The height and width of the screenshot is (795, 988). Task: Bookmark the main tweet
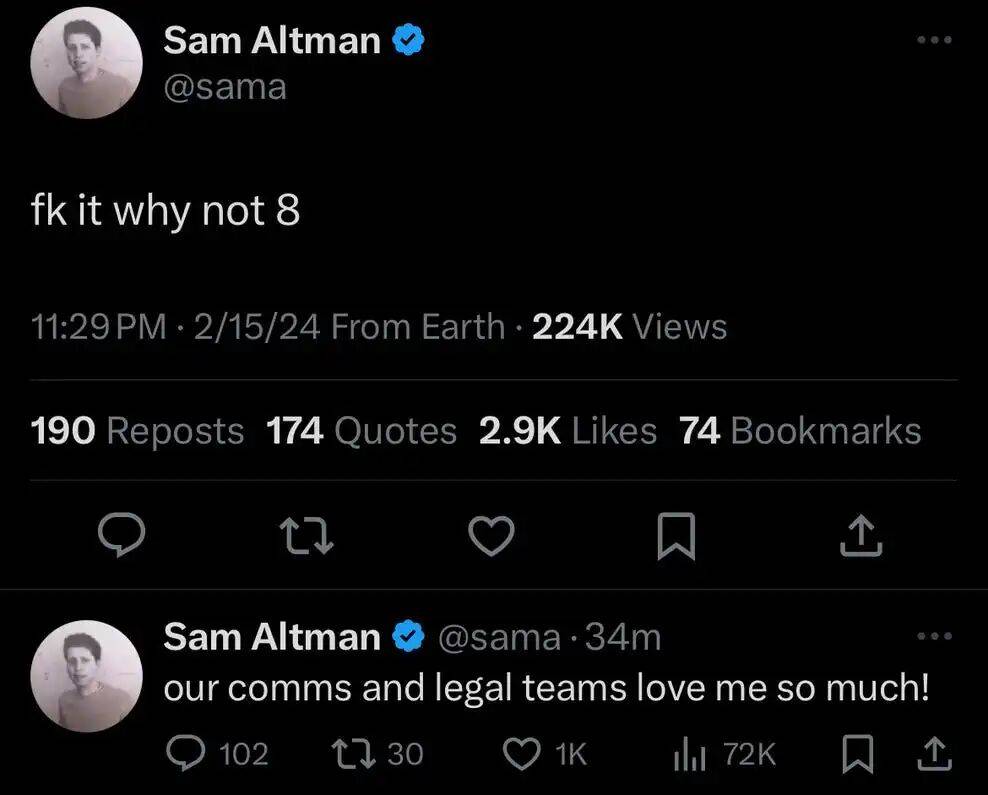pos(676,538)
